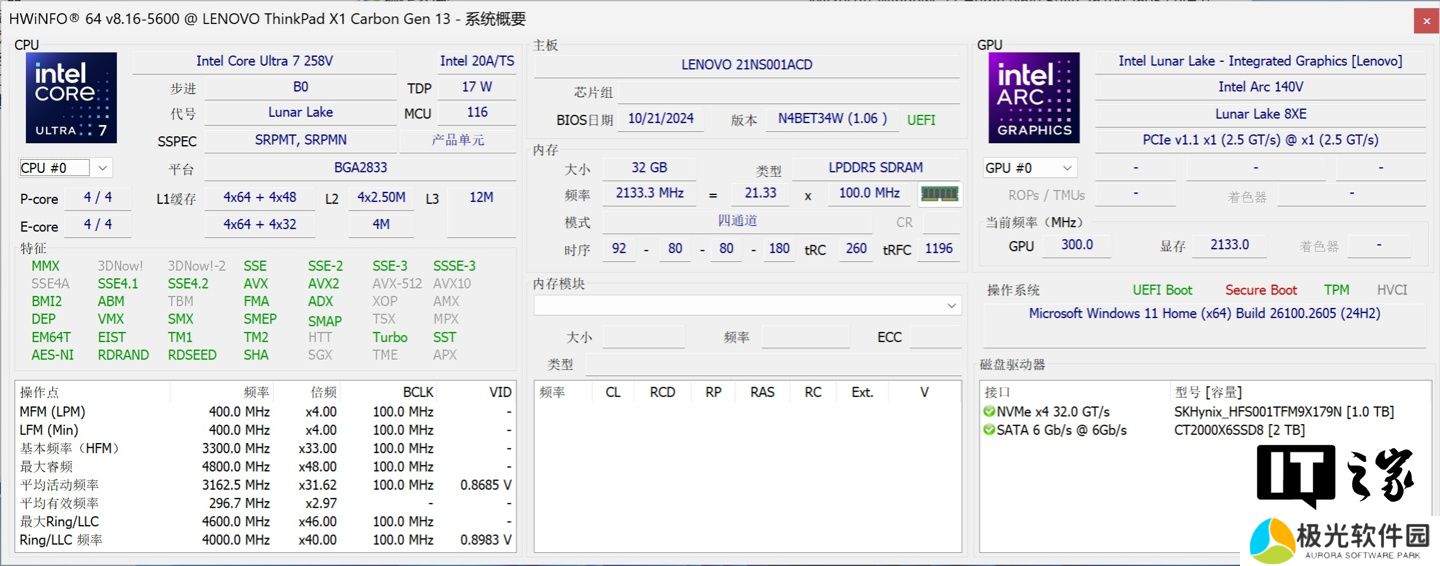This screenshot has height=566, width=1440.
Task: Click the HVCI status label
Action: pos(1392,290)
